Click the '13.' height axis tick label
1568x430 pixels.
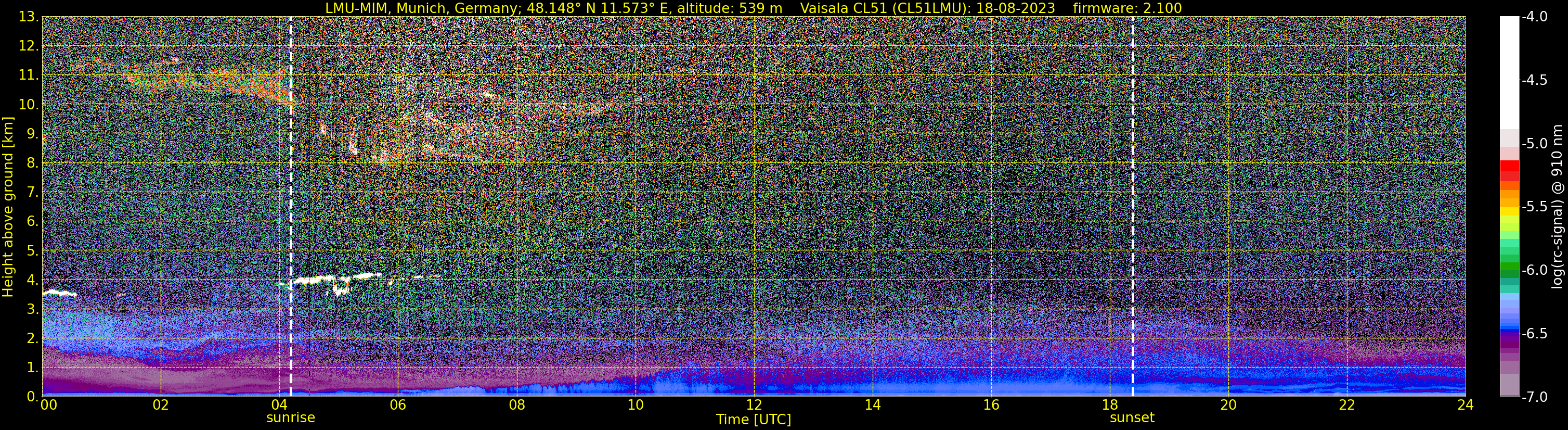coord(29,17)
